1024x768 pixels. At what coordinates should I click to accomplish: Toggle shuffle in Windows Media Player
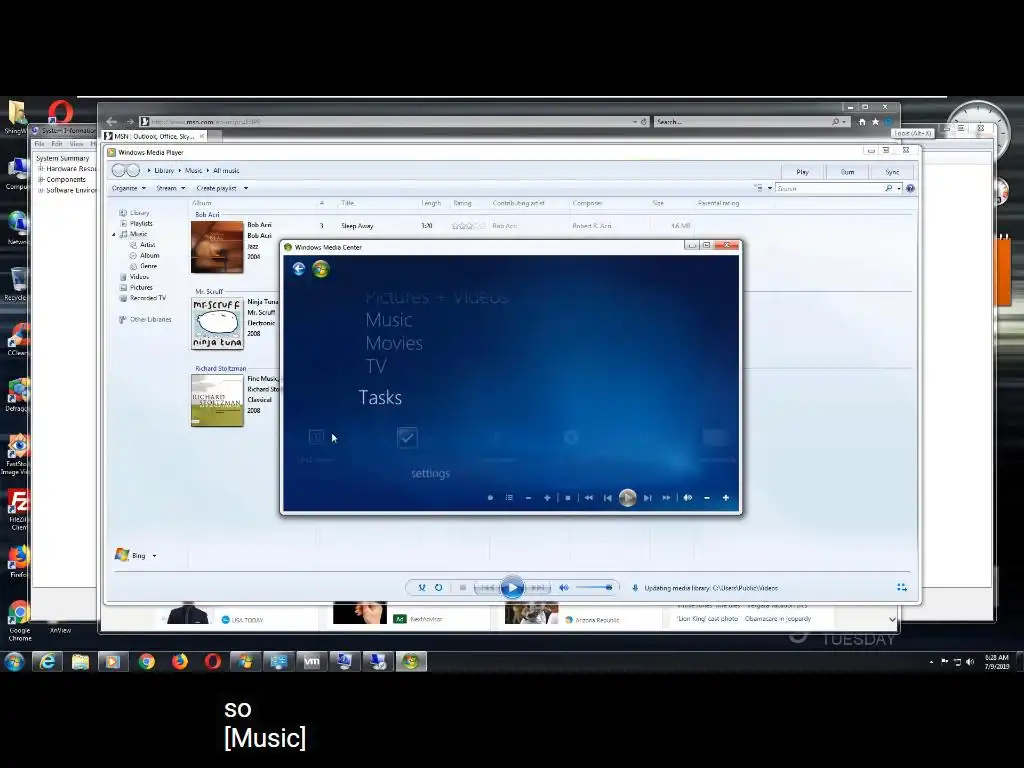point(422,588)
